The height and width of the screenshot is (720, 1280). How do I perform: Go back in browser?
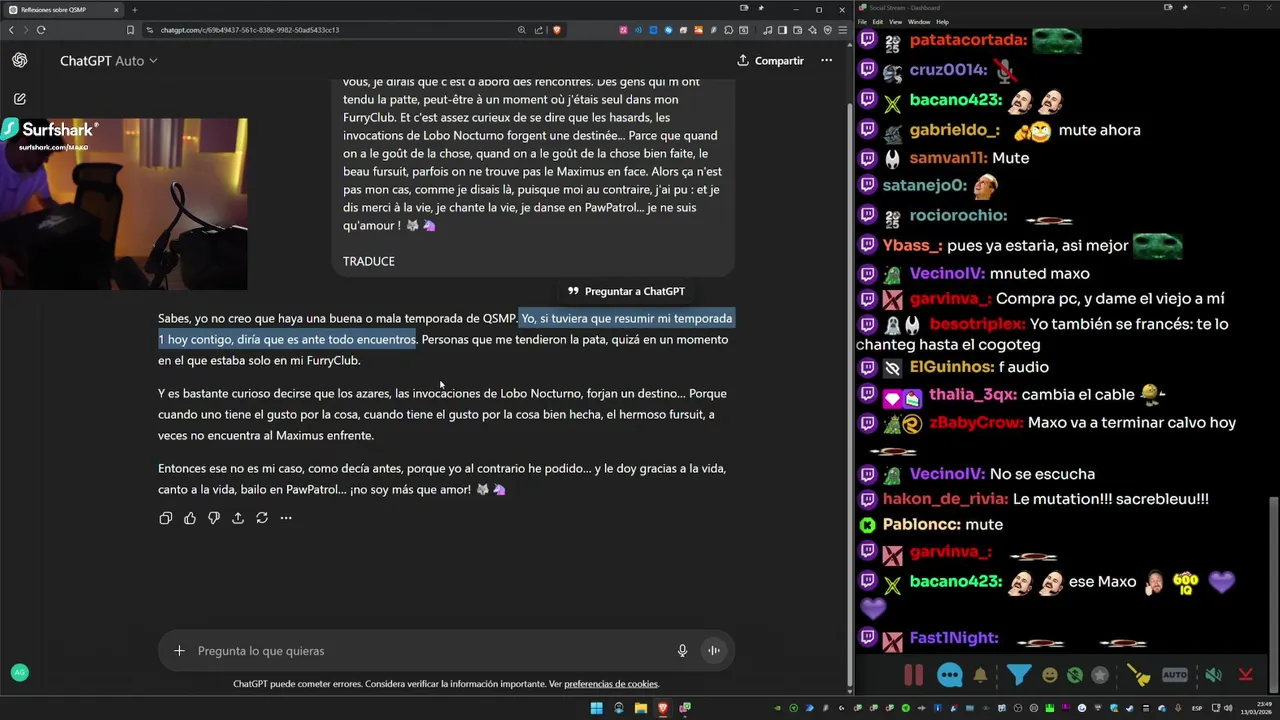[x=12, y=30]
